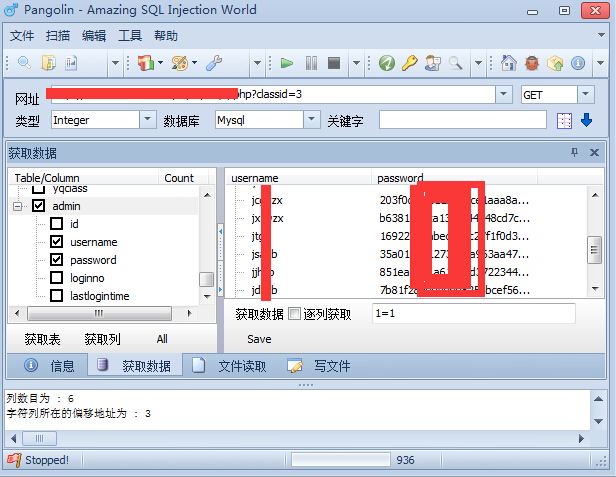Click the 关键字 keyword input field
The image size is (616, 477).
coord(463,120)
